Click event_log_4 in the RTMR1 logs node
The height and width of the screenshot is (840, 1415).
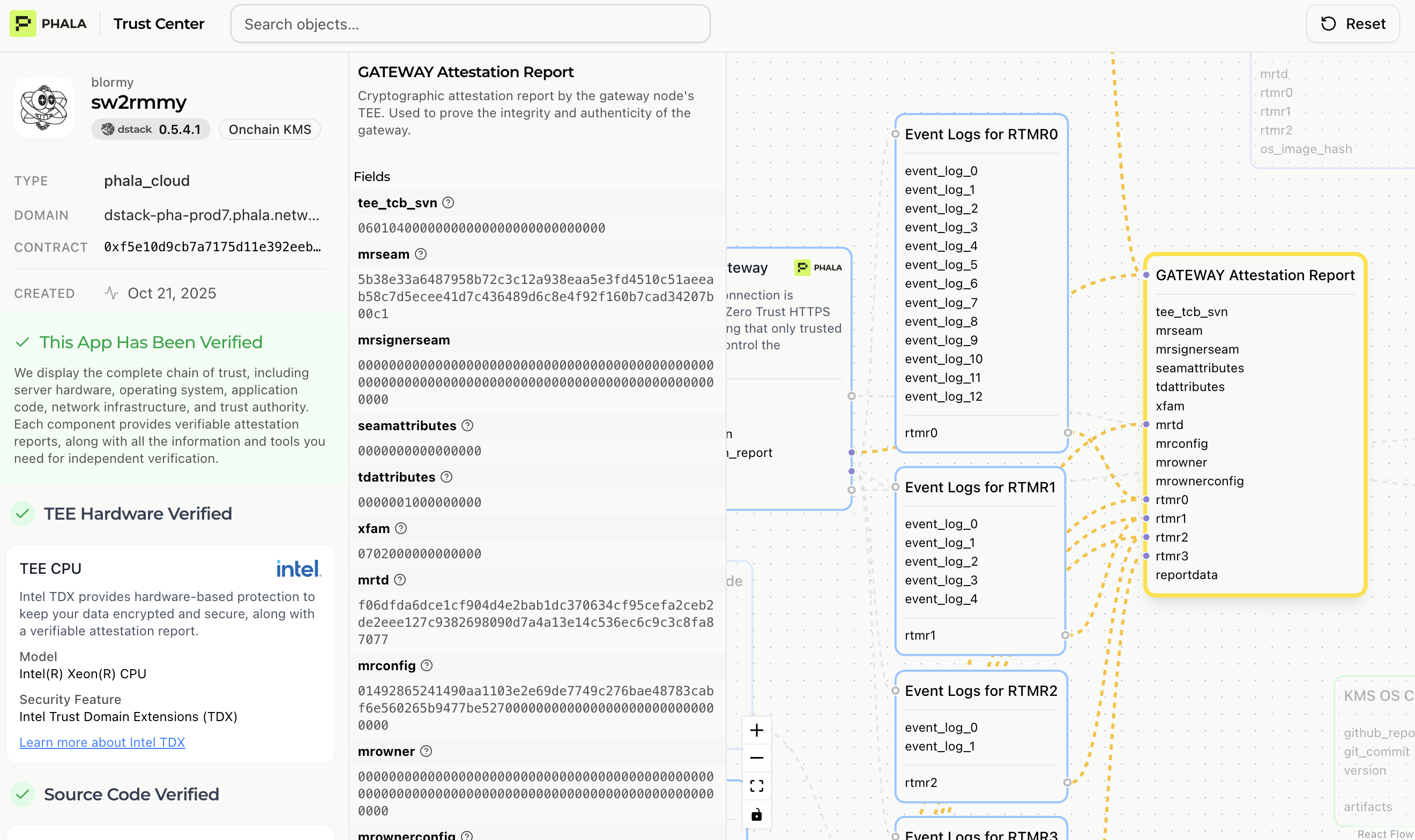point(941,599)
